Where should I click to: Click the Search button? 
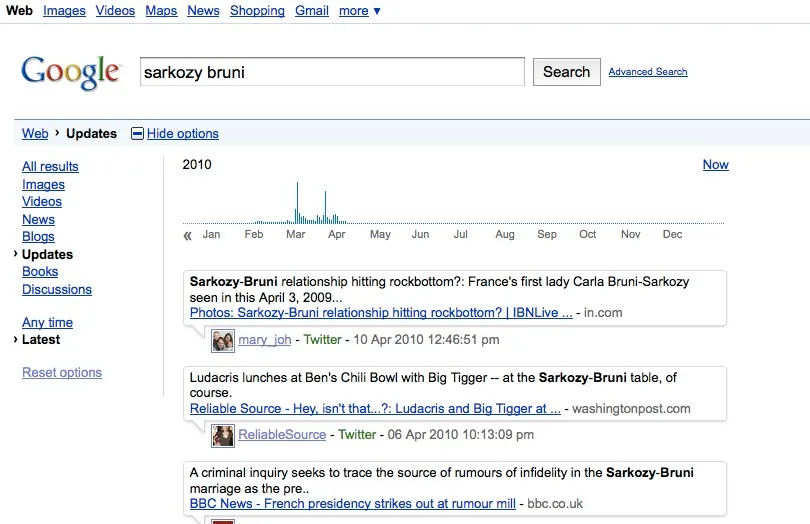click(x=567, y=72)
